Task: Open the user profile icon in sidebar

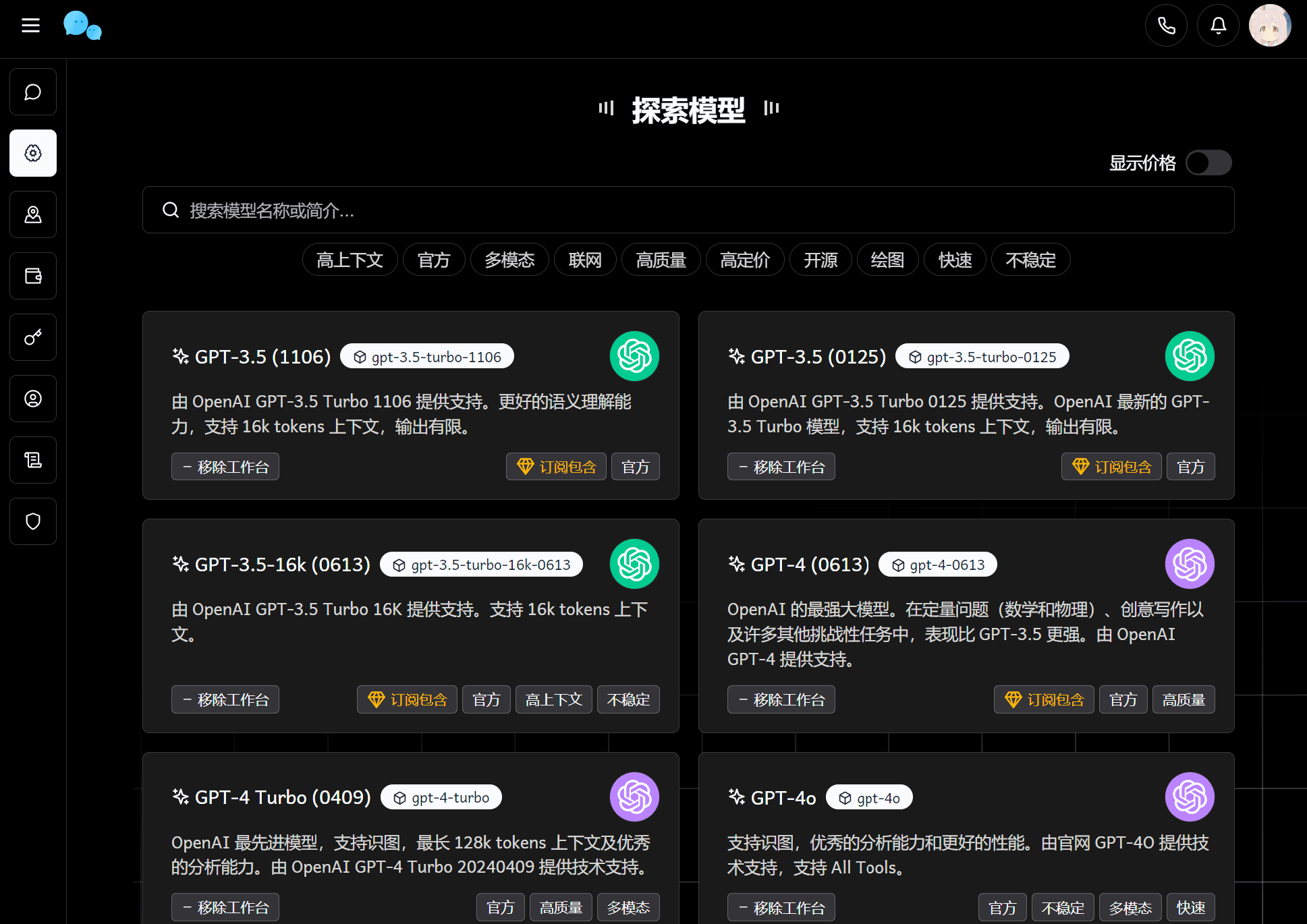Action: [32, 398]
